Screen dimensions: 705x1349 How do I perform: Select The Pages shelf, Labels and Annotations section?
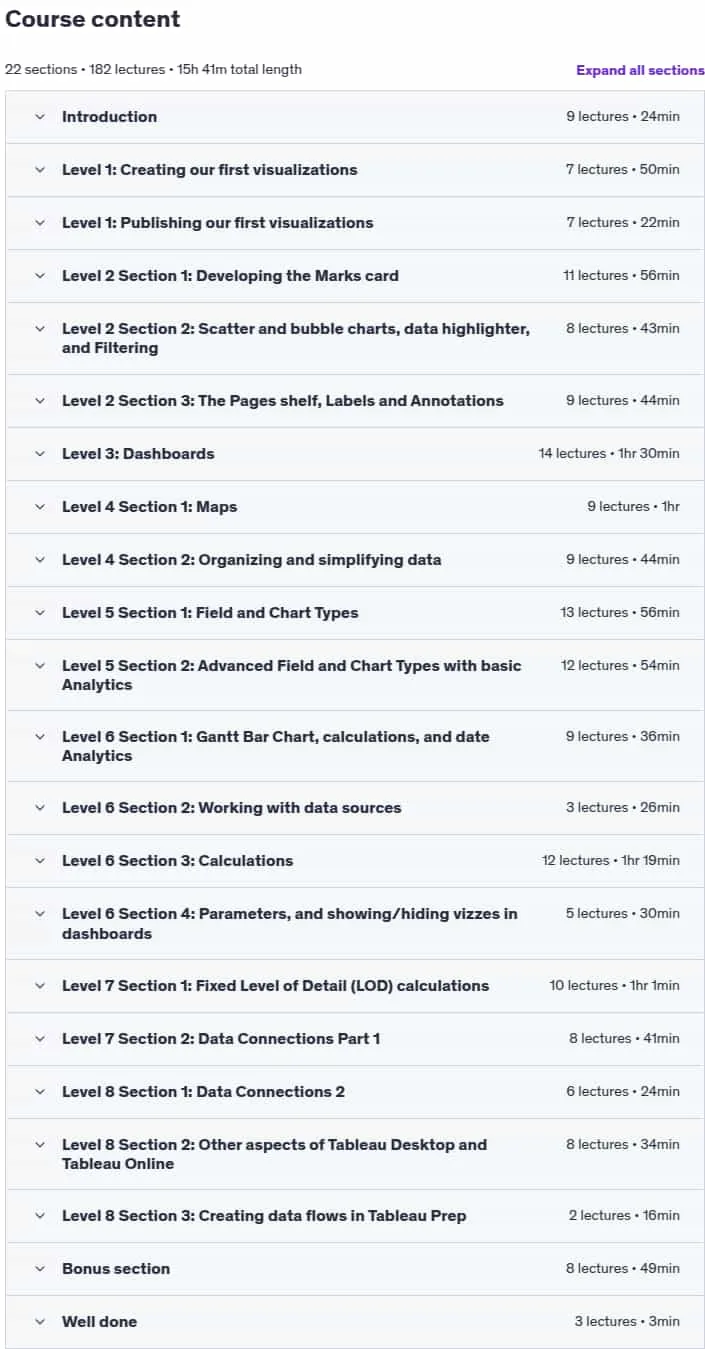click(x=283, y=401)
